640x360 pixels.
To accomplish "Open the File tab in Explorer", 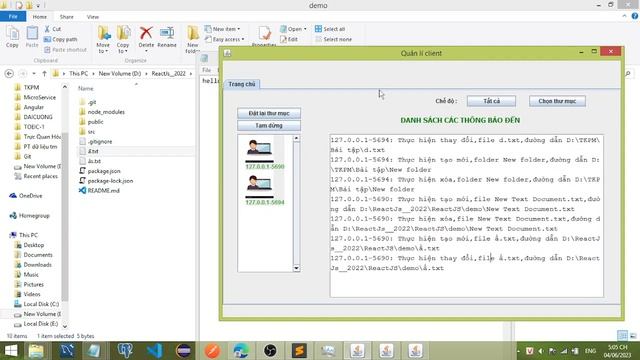I will point(13,17).
